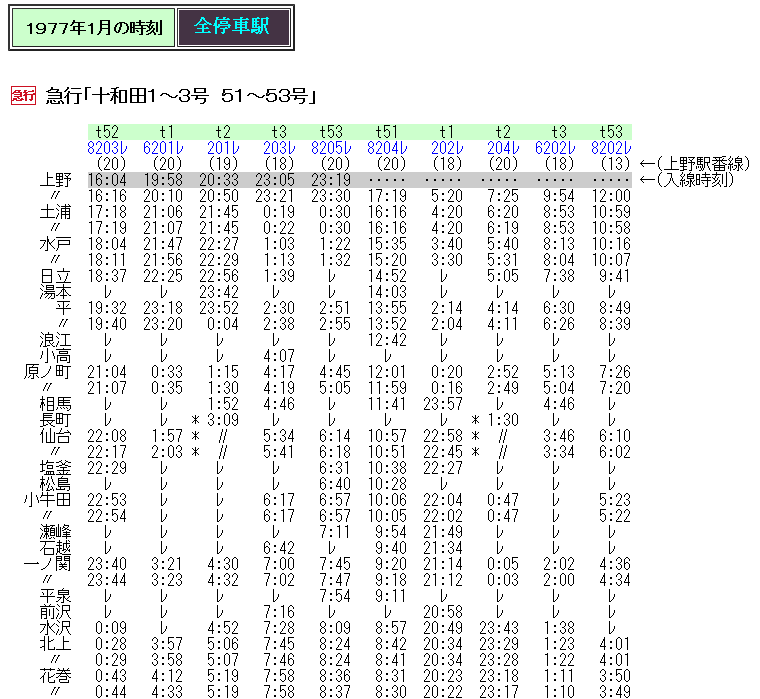The image size is (760, 699).
Task: Select the t51 column header
Action: (387, 132)
